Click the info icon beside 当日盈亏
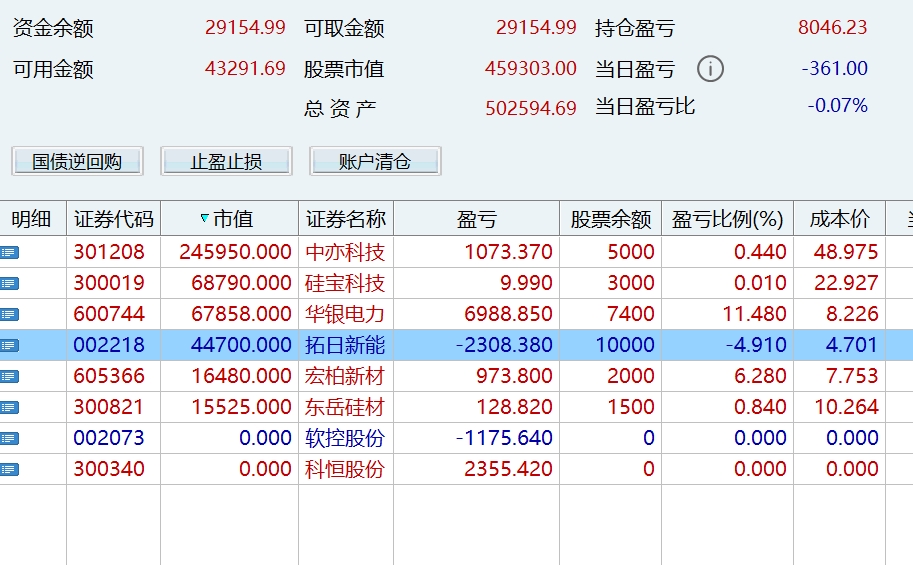 (x=710, y=69)
